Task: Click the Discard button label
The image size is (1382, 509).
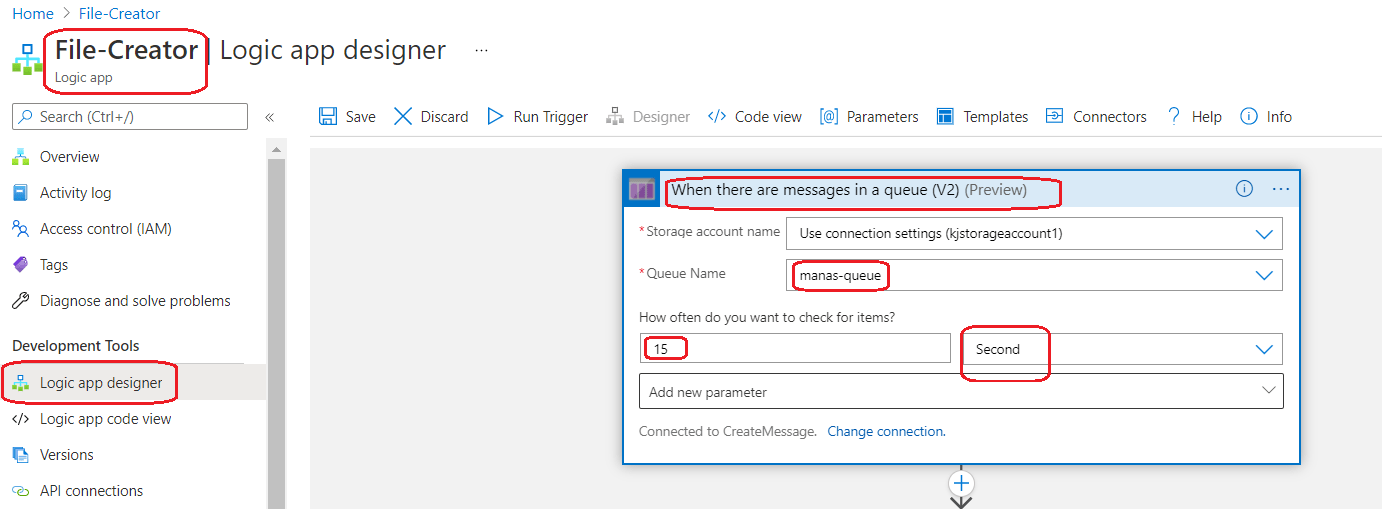Action: 445,117
